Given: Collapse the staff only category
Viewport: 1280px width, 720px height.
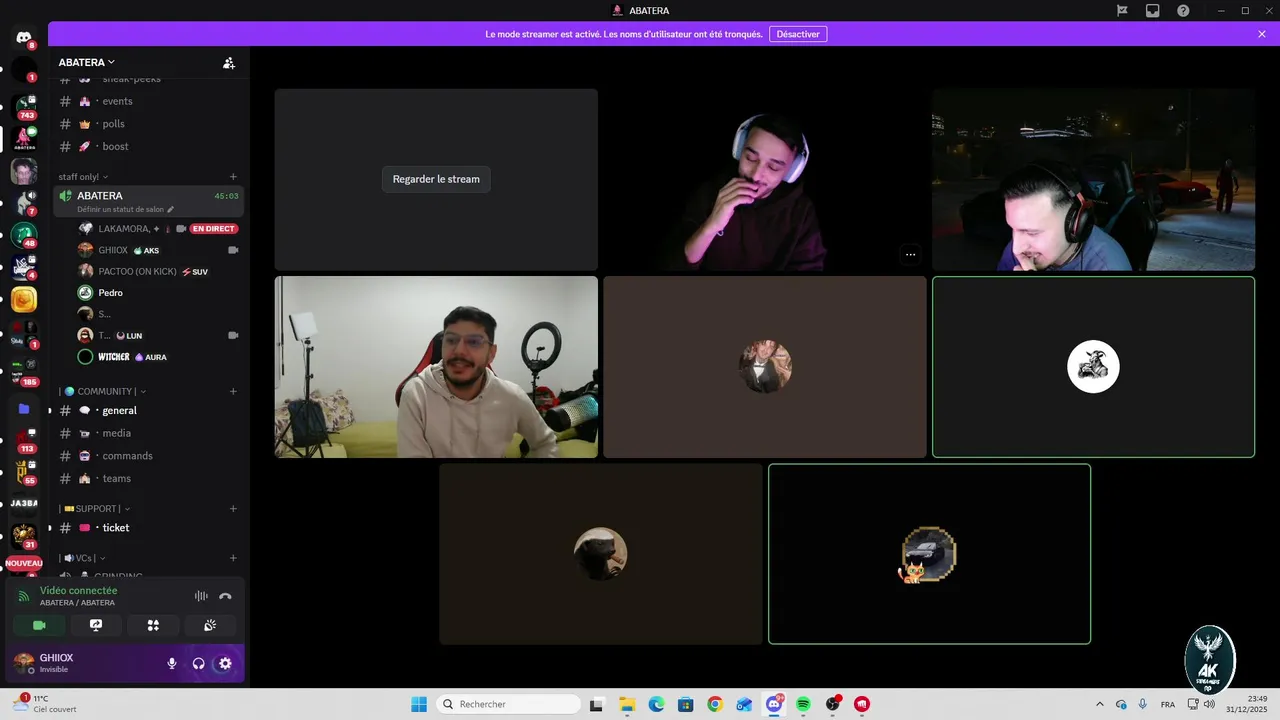Looking at the screenshot, I should click(84, 177).
